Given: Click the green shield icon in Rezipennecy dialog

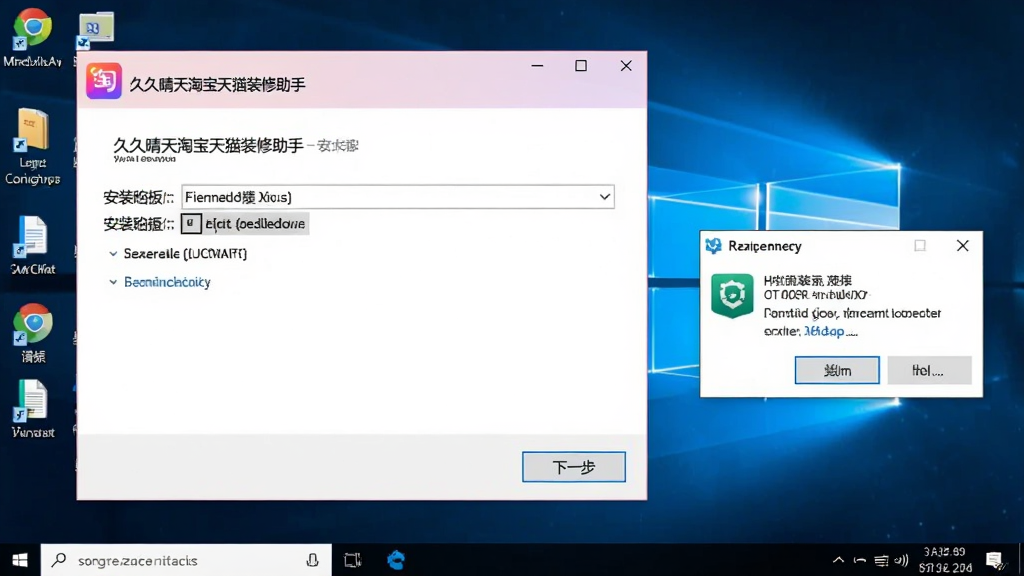Looking at the screenshot, I should coord(732,296).
